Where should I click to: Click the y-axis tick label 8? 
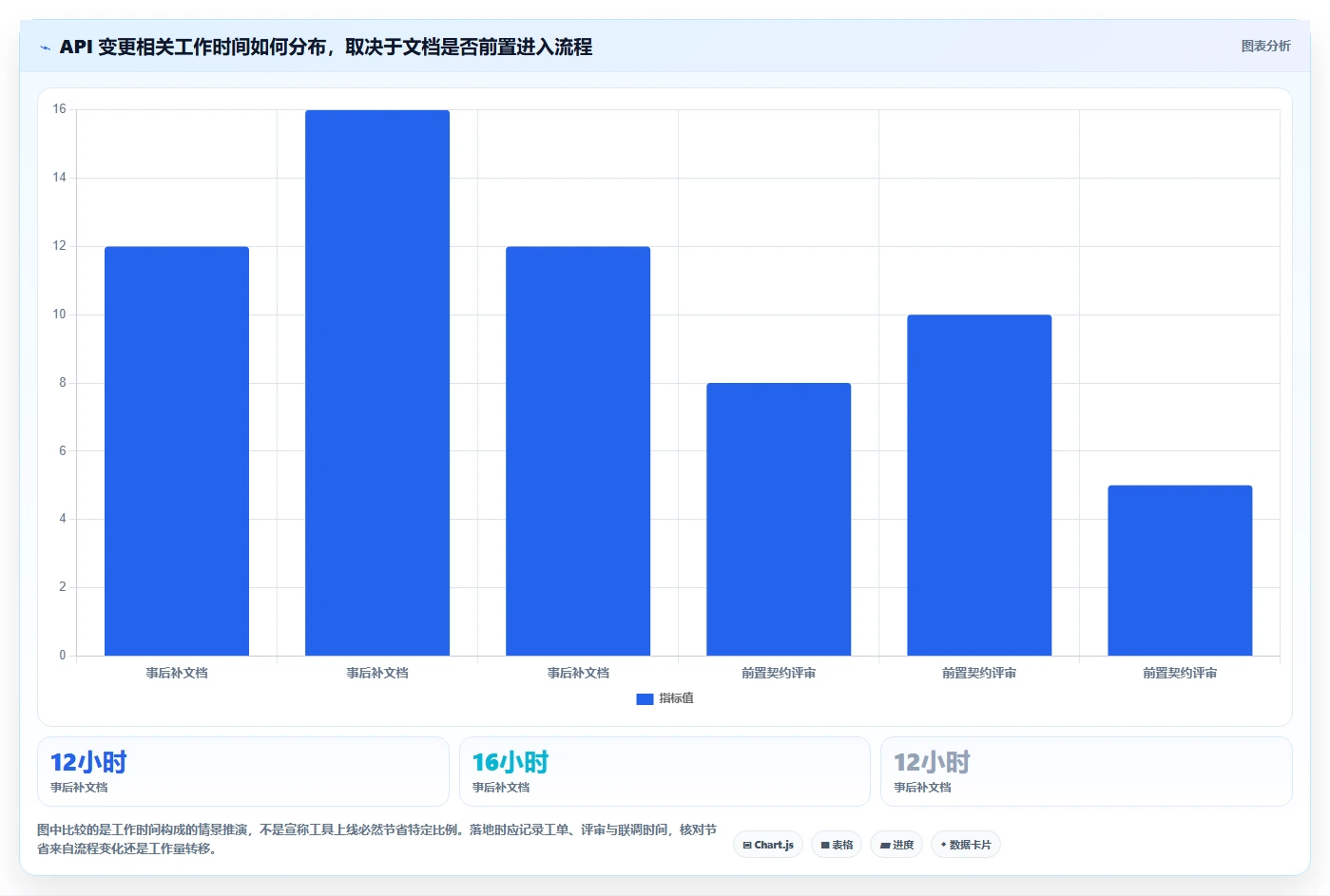(63, 383)
